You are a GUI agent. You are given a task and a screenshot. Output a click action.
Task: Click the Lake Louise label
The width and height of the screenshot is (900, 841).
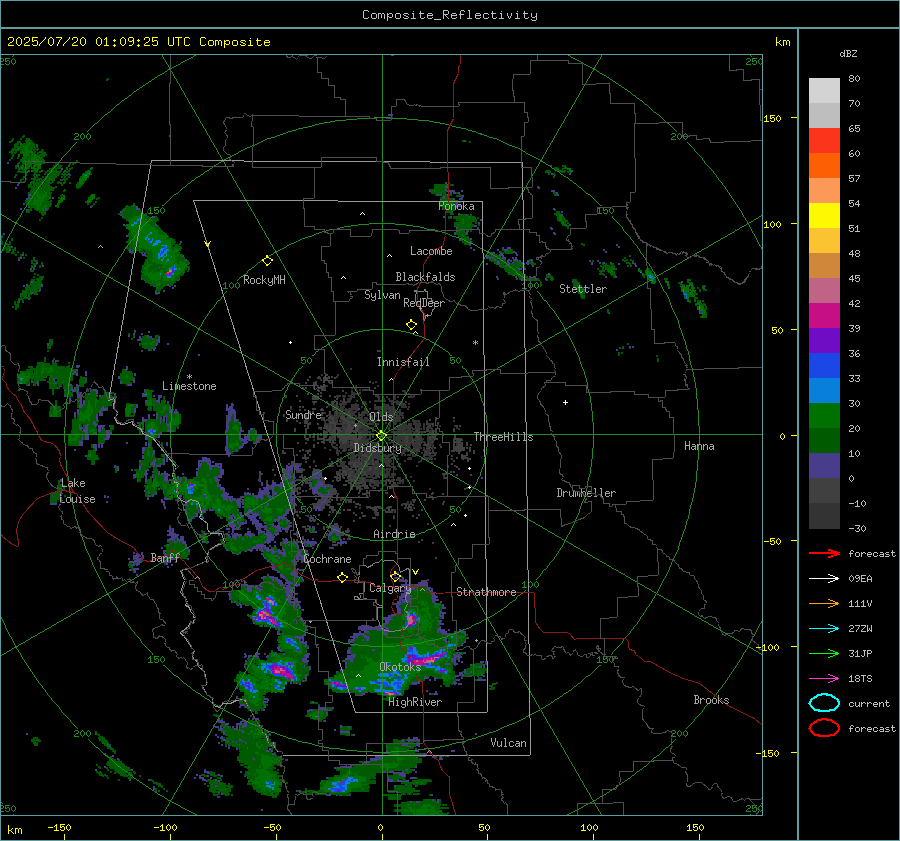[77, 491]
